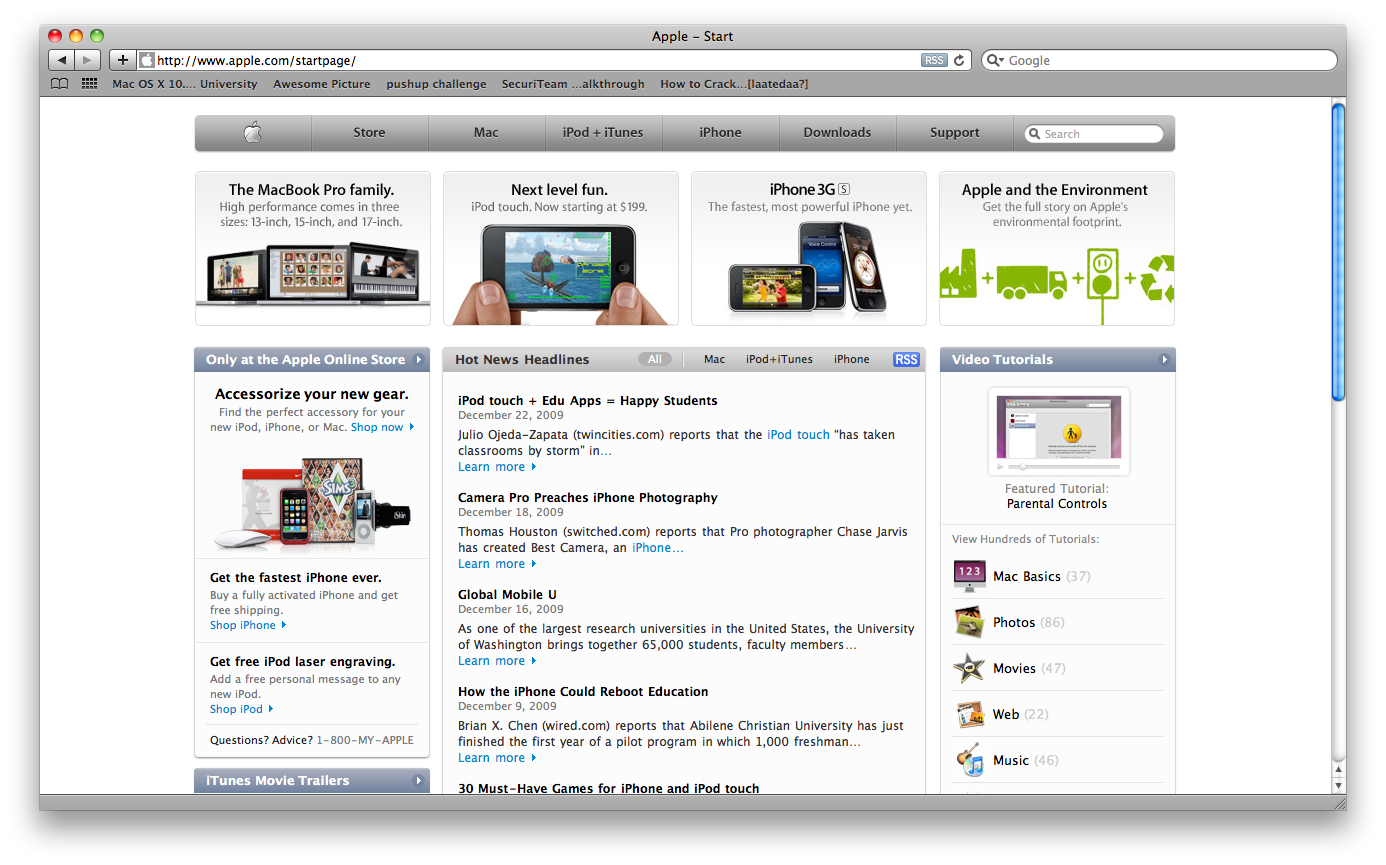
Task: Open the Downloads navigation tab
Action: 837,132
